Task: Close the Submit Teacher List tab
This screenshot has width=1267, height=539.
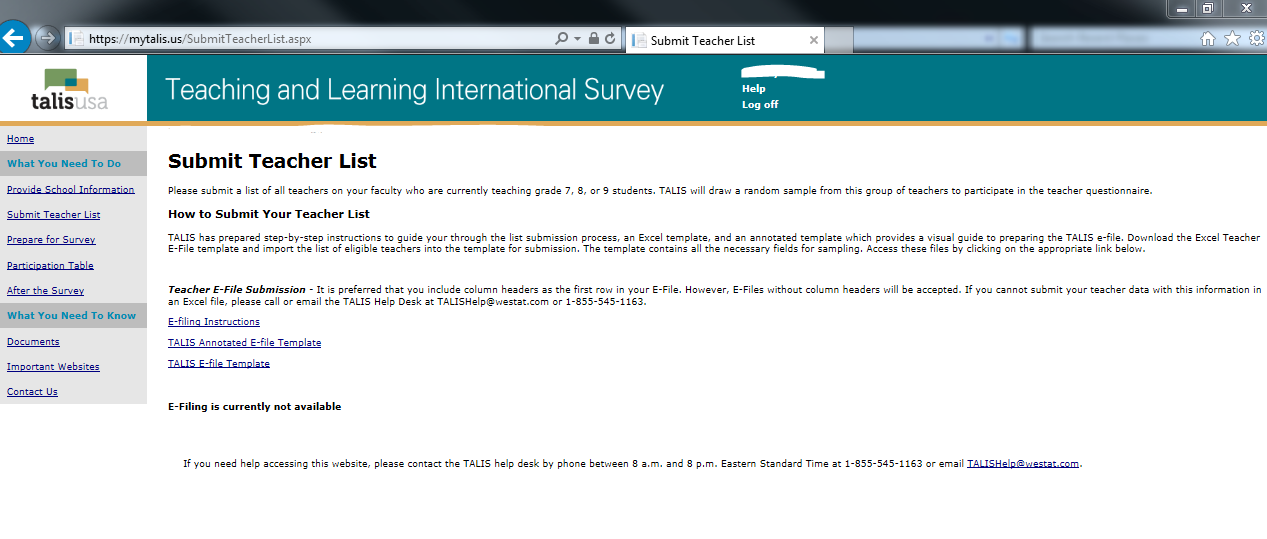Action: (x=814, y=41)
